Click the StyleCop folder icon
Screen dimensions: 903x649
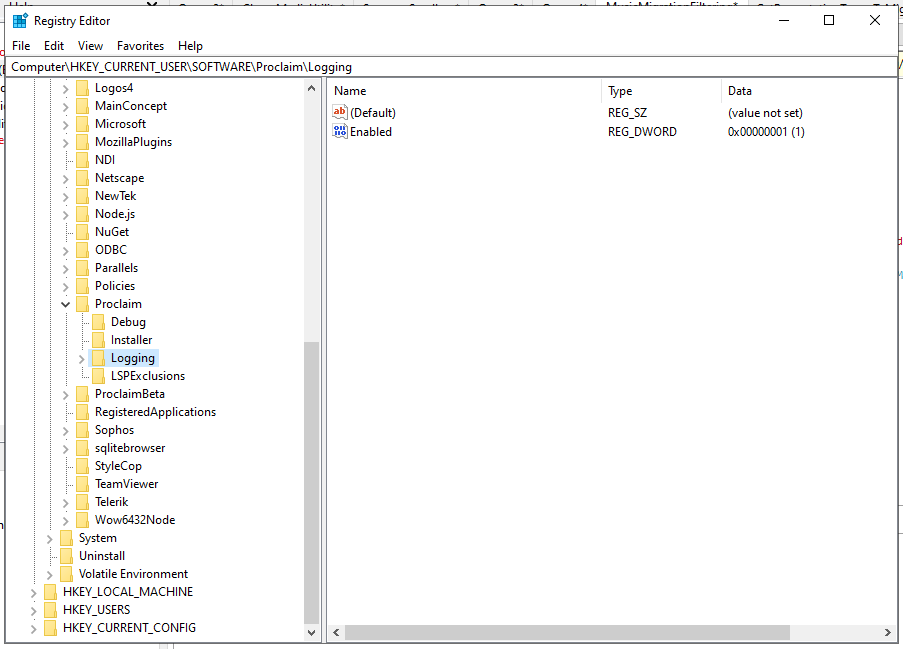83,466
